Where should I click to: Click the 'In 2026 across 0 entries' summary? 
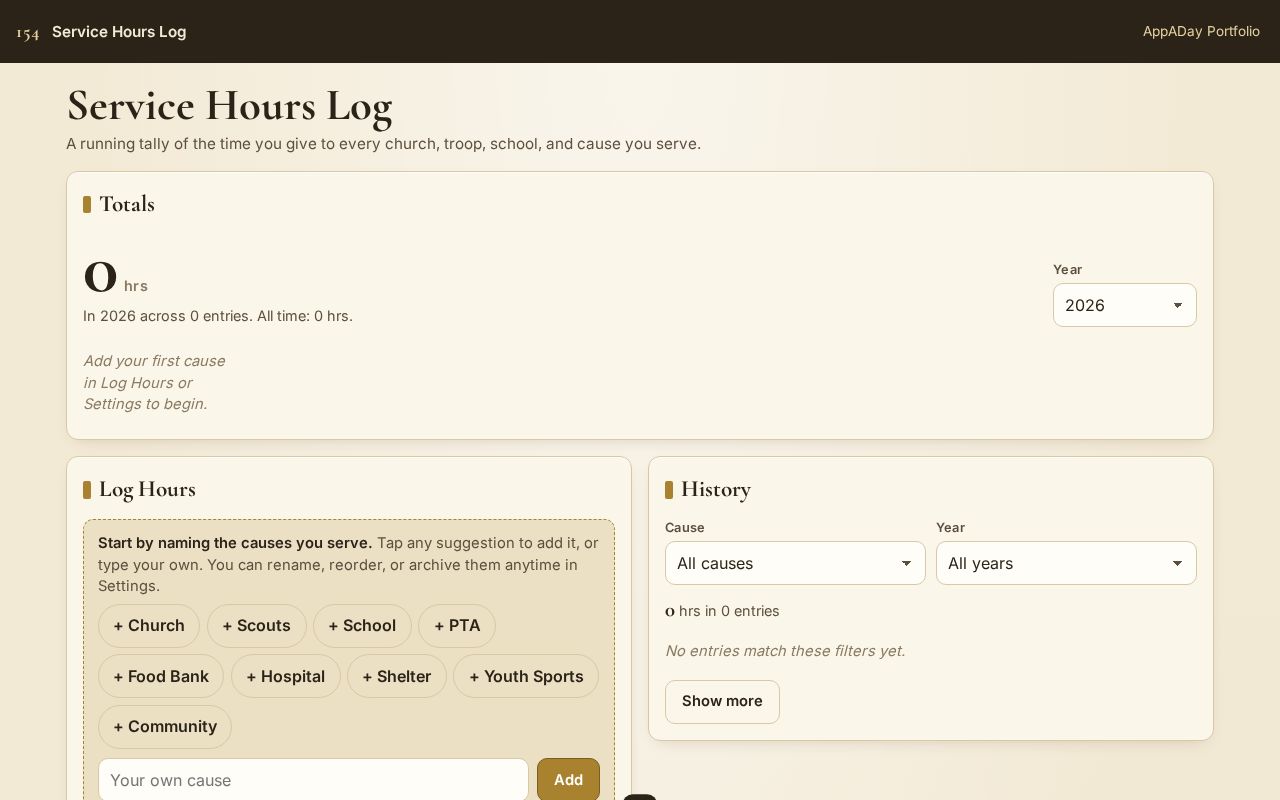[218, 316]
